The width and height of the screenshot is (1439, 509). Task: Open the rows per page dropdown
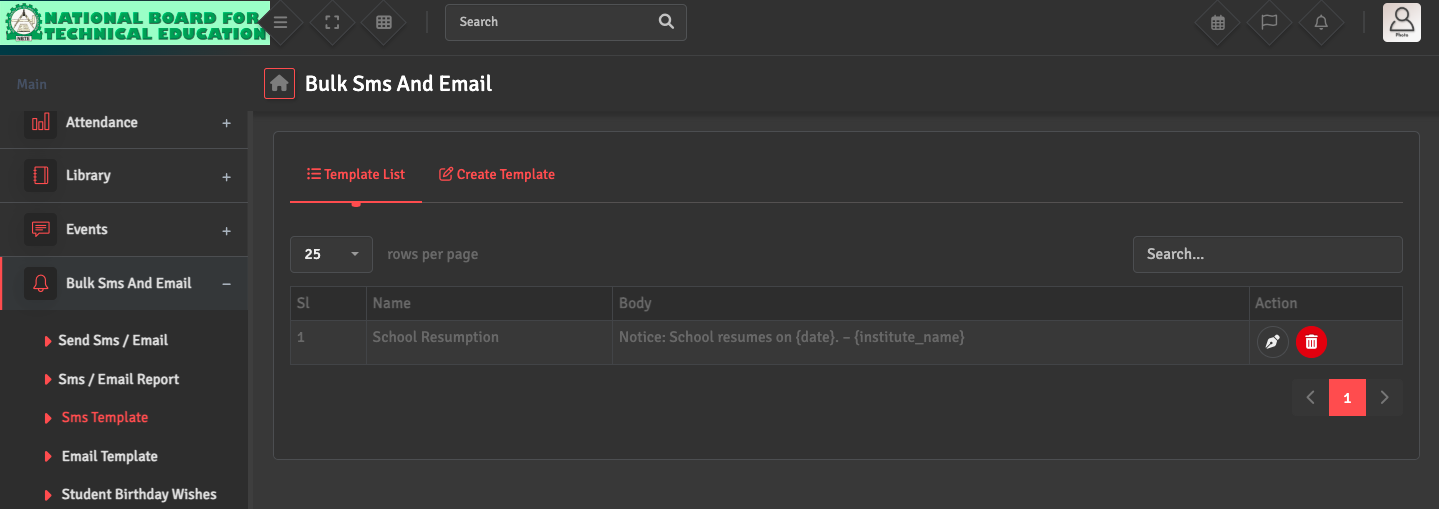coord(331,254)
